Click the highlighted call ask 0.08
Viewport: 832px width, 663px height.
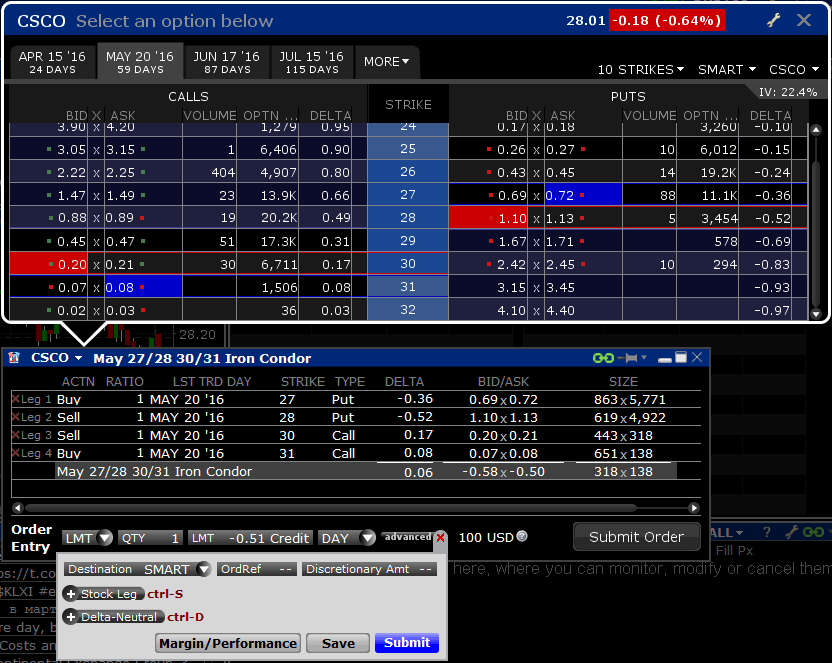(x=143, y=287)
